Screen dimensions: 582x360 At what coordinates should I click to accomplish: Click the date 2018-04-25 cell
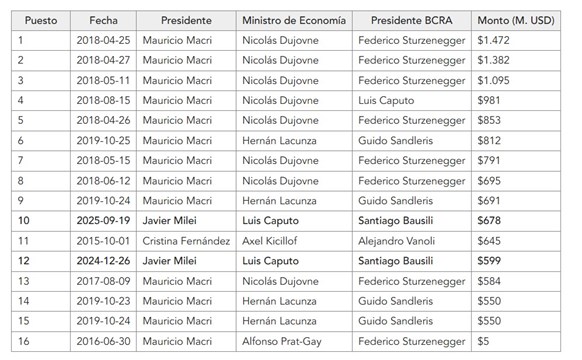pos(104,40)
